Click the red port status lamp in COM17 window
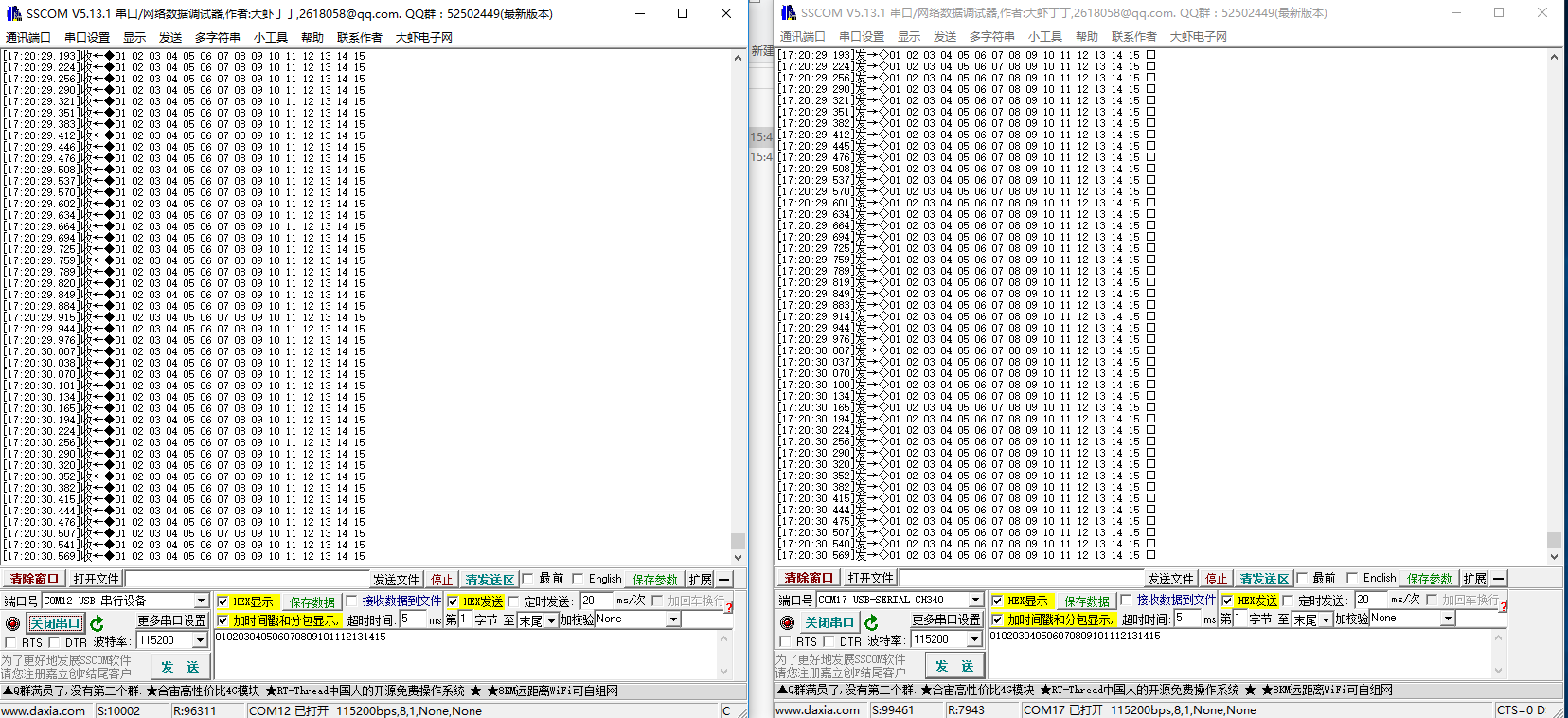The width and height of the screenshot is (1568, 718). (x=787, y=622)
